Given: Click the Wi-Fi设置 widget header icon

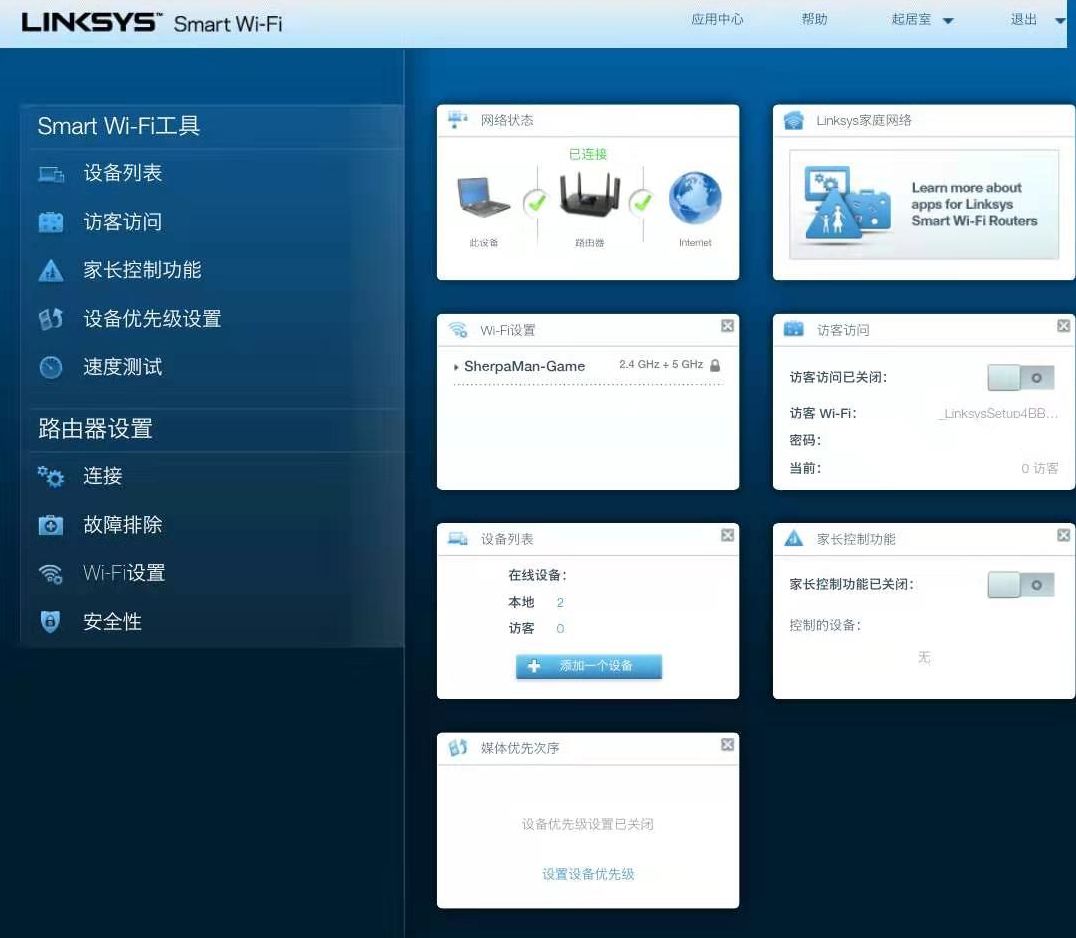Looking at the screenshot, I should point(458,330).
